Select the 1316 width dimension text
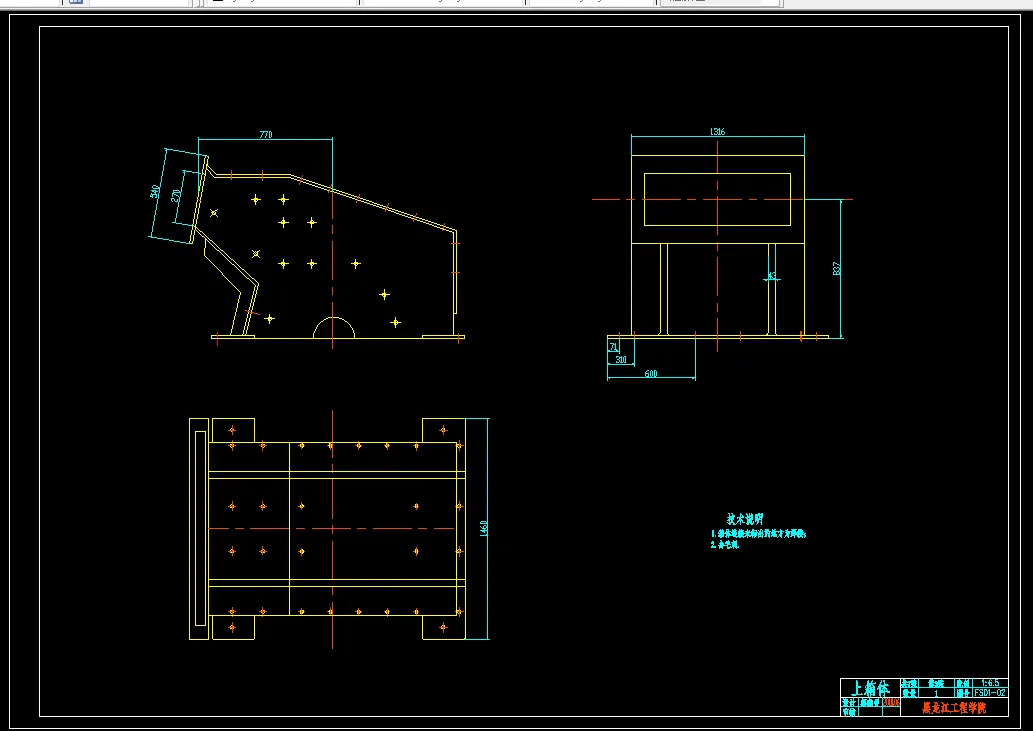This screenshot has width=1033, height=731. coord(717,132)
